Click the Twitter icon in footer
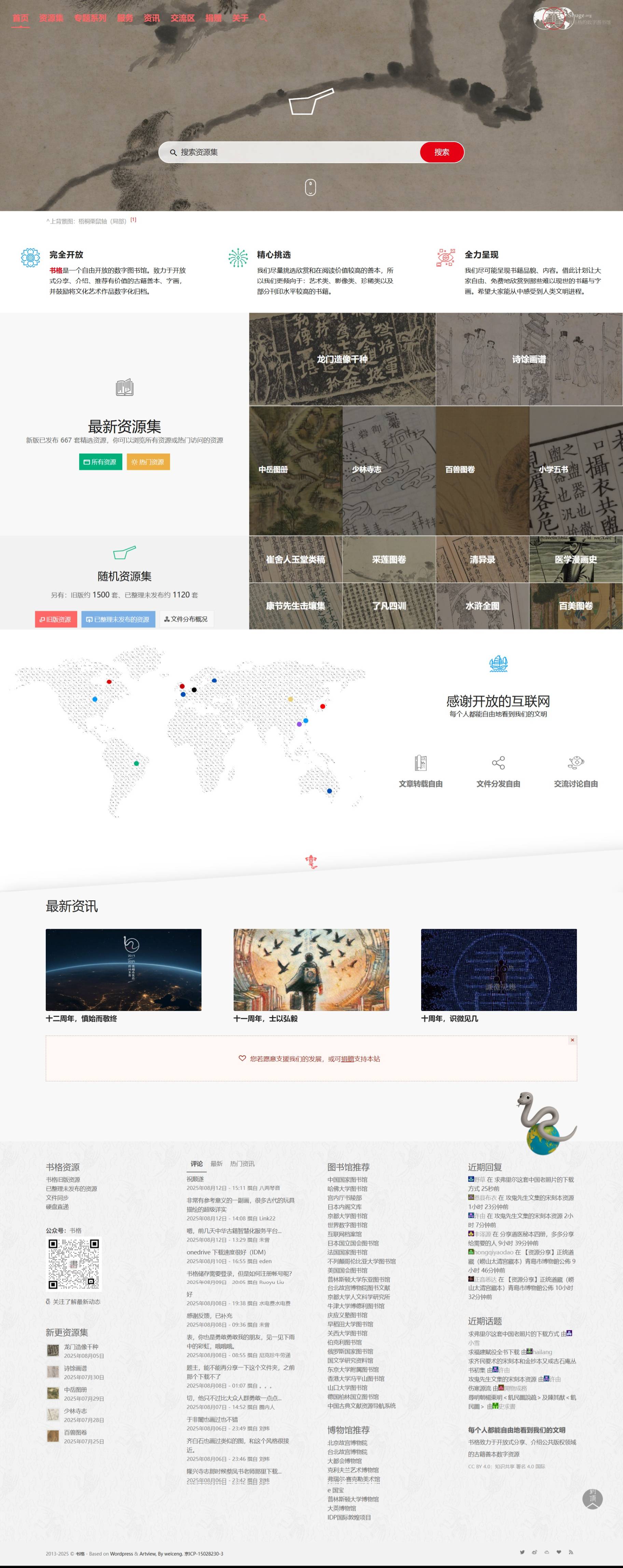Screen dimensions: 623x1568 [522, 1552]
